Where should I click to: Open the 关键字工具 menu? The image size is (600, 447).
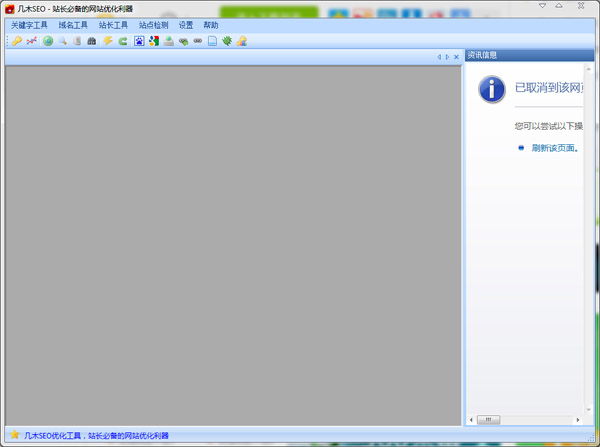click(x=29, y=25)
